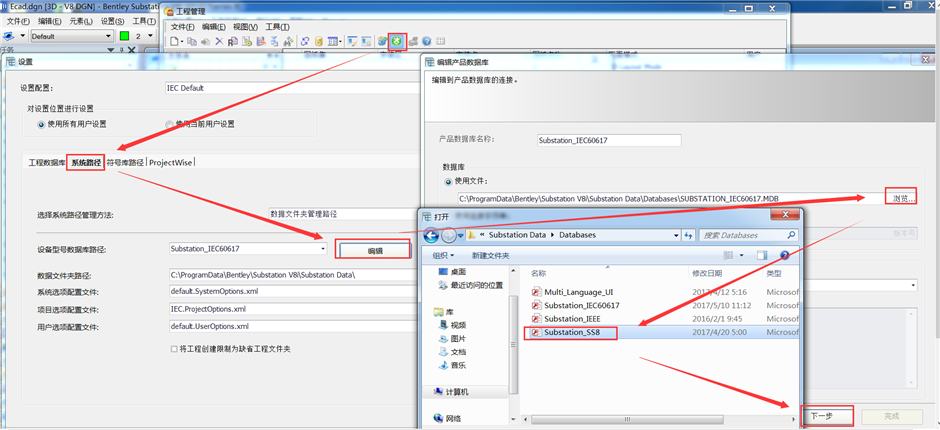The height and width of the screenshot is (430, 940).
Task: Open the dropdown arrow next to number 2
Action: (149, 36)
